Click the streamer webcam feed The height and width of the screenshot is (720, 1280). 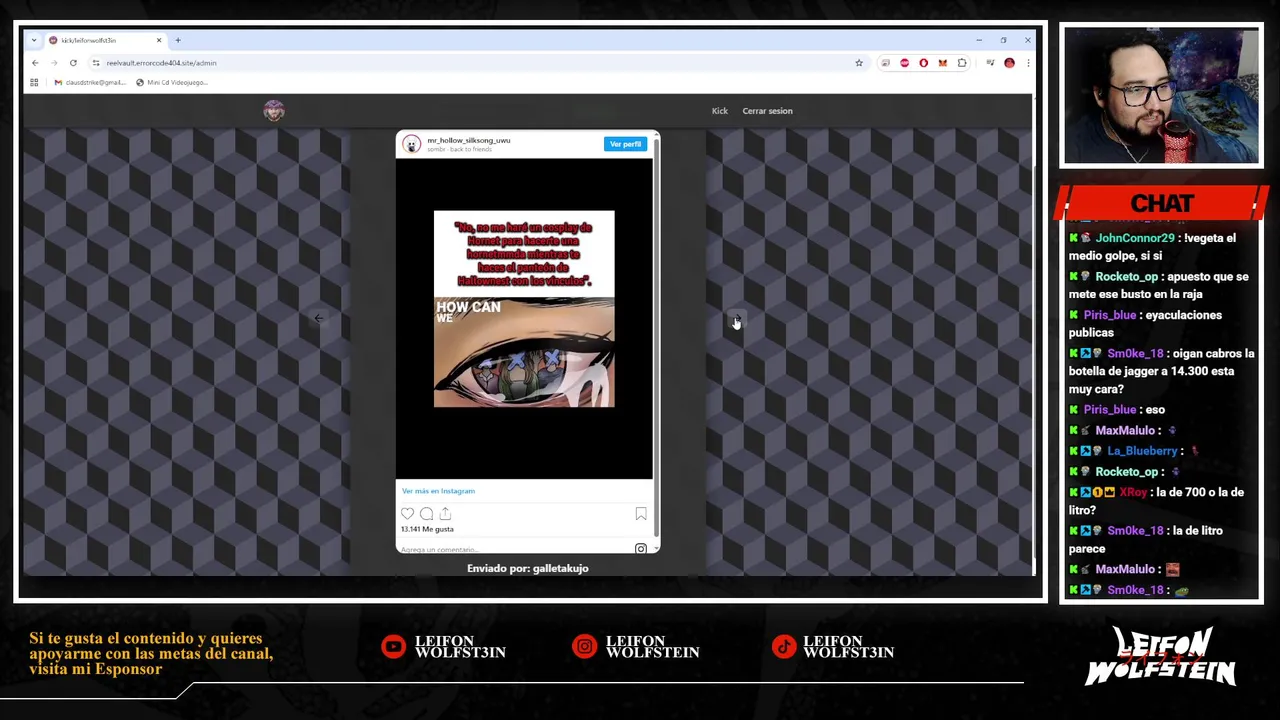coord(1161,96)
